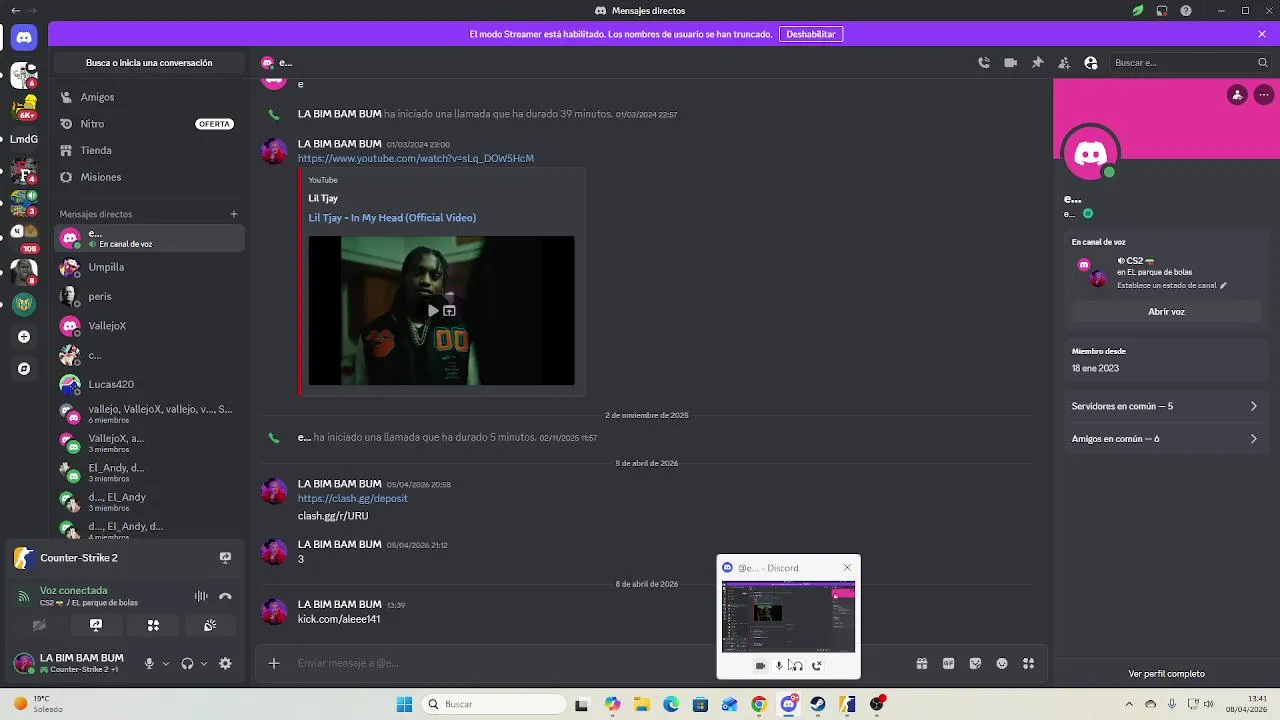Click Lil Tjay author name in embed

pyautogui.click(x=323, y=198)
